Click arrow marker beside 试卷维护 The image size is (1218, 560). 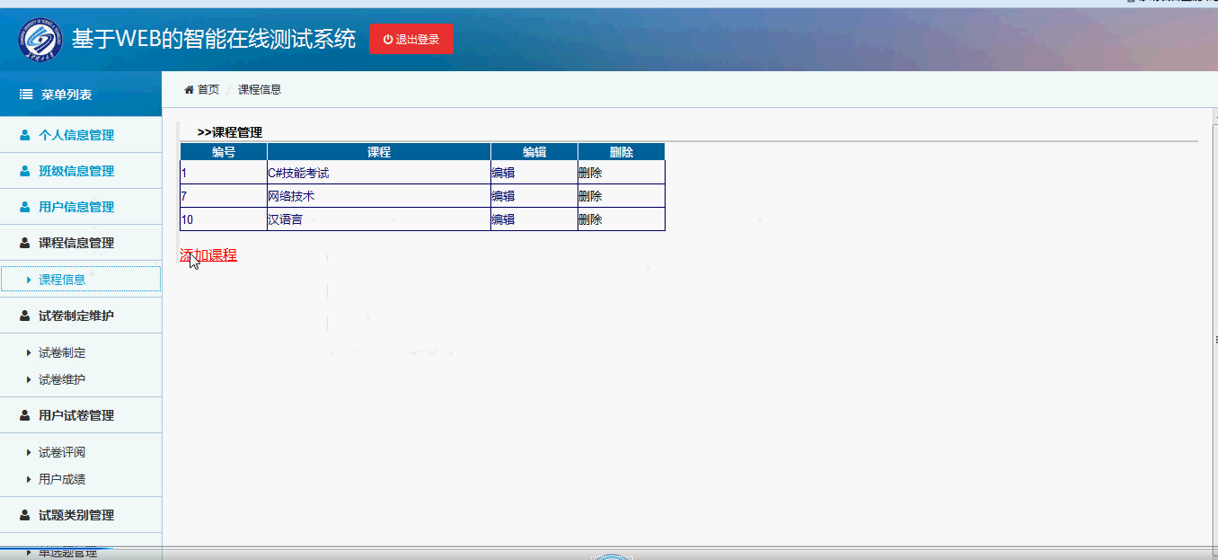click(29, 380)
